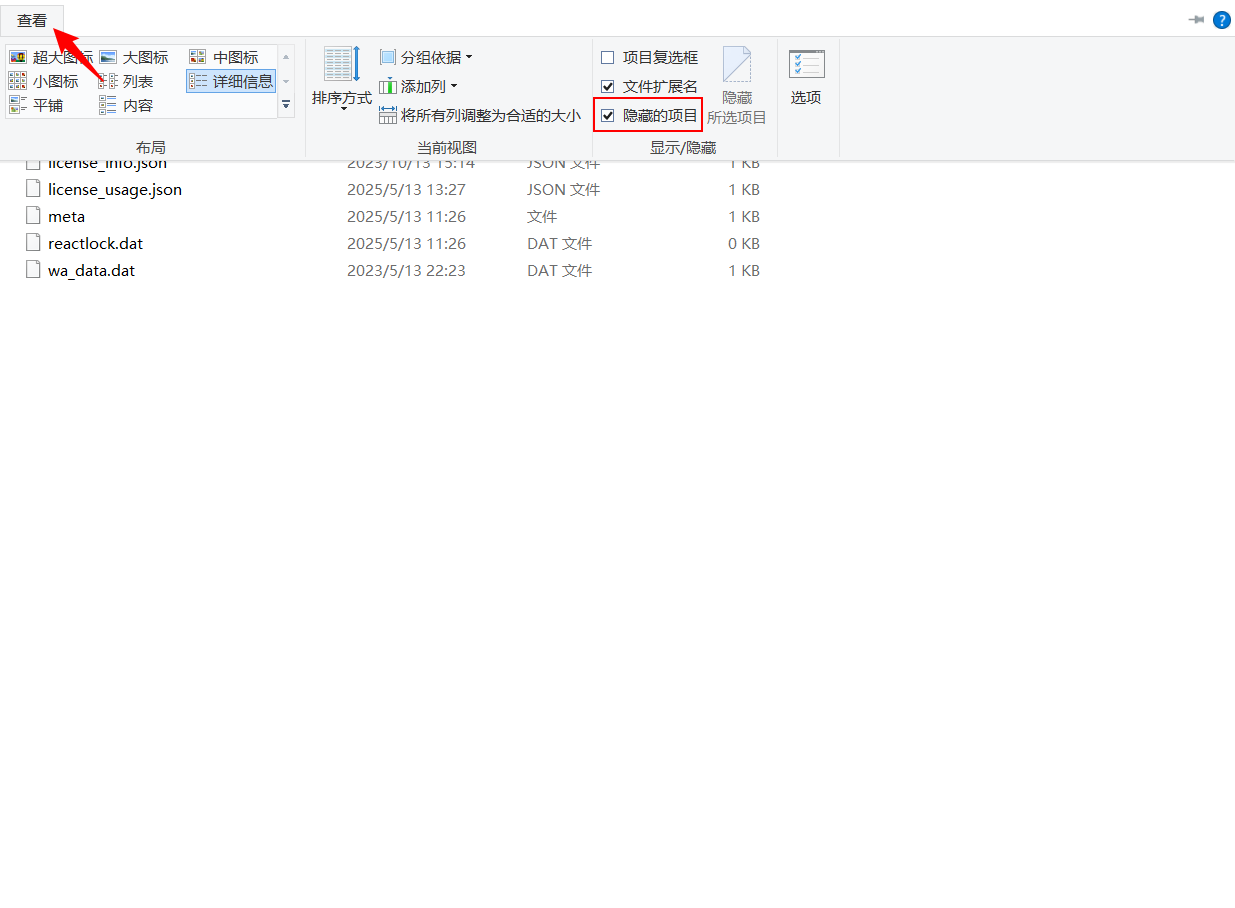The image size is (1235, 908).
Task: Open Group by (分组依据) dropdown
Action: [426, 57]
